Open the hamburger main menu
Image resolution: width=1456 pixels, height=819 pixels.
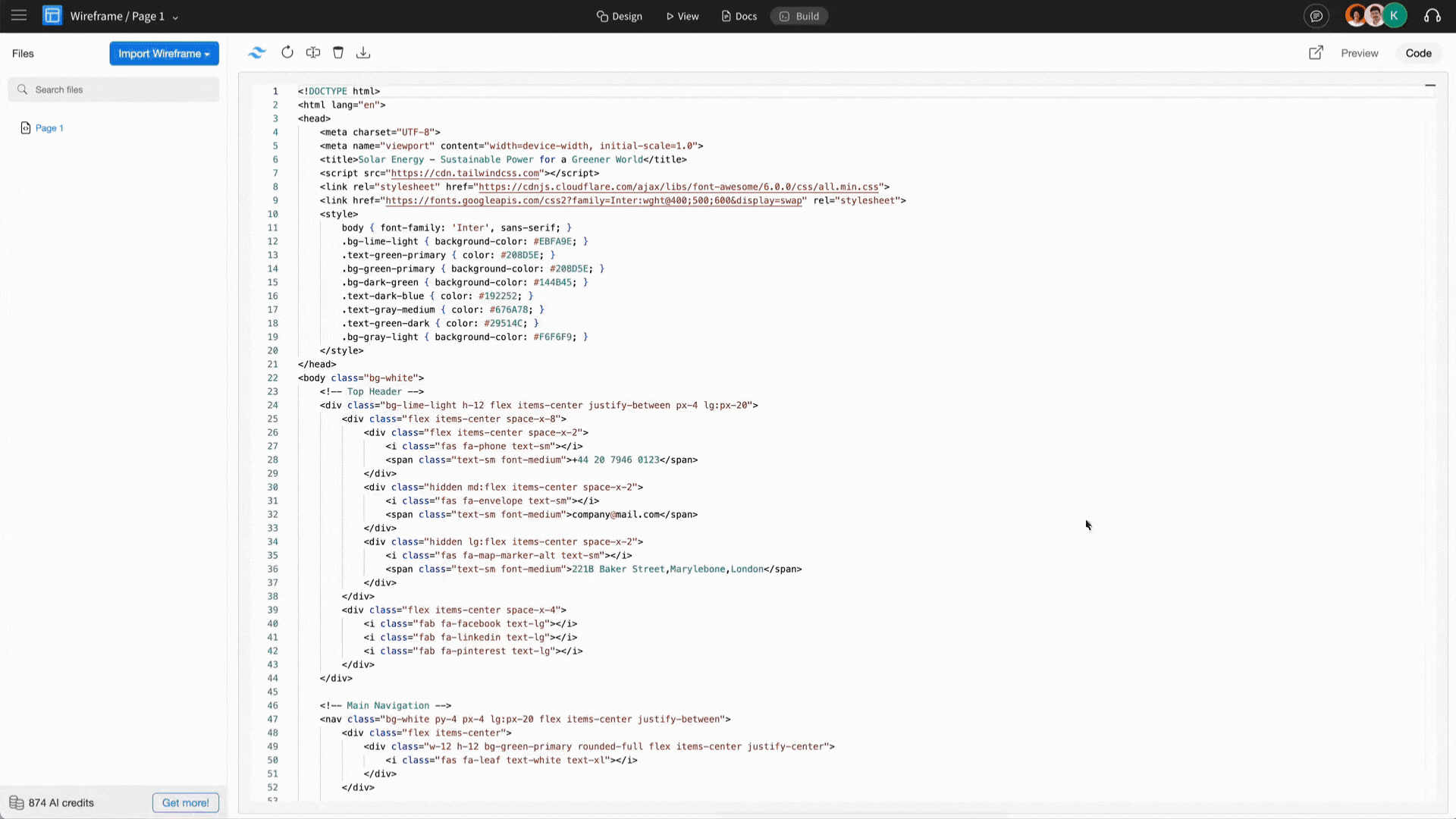pyautogui.click(x=19, y=16)
